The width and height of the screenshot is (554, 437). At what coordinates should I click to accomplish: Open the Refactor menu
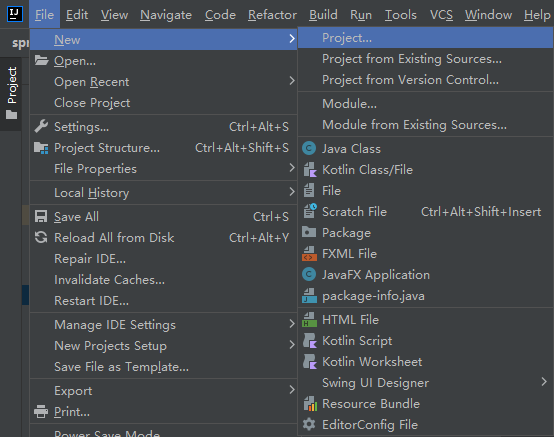coord(272,14)
